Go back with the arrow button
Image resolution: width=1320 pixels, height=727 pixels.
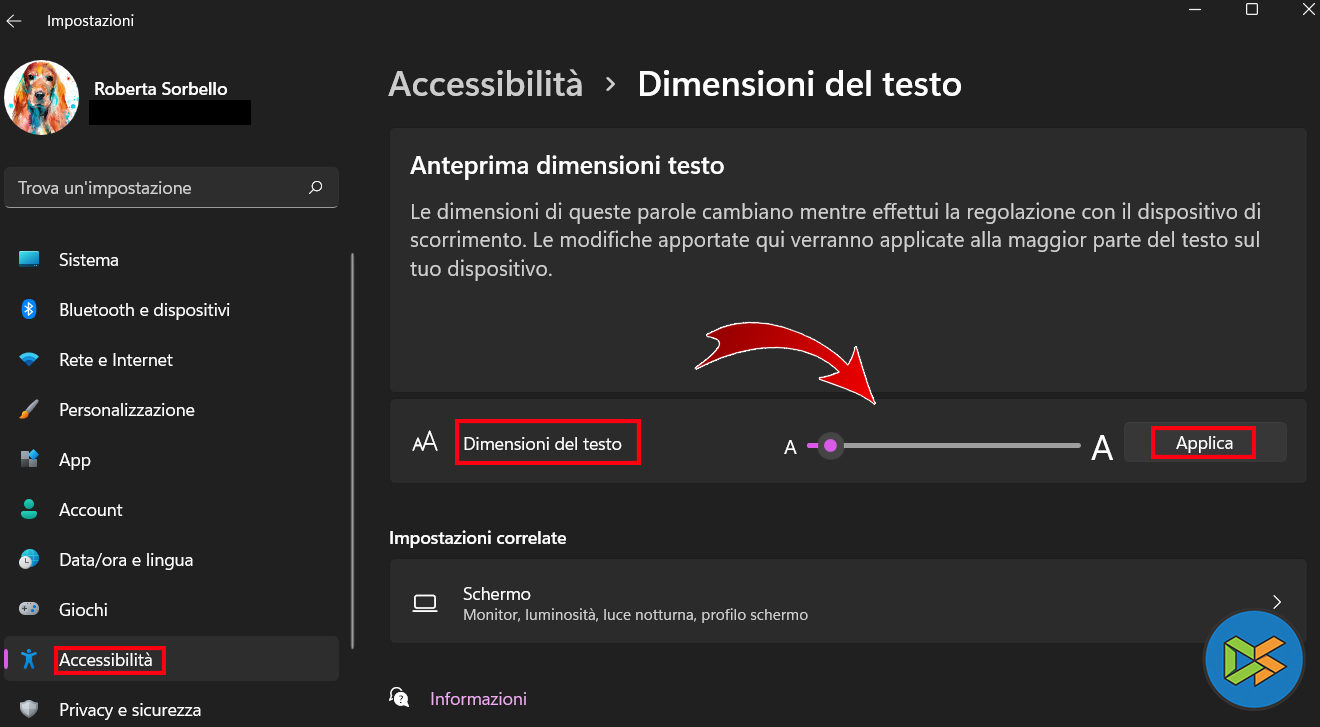pyautogui.click(x=14, y=21)
